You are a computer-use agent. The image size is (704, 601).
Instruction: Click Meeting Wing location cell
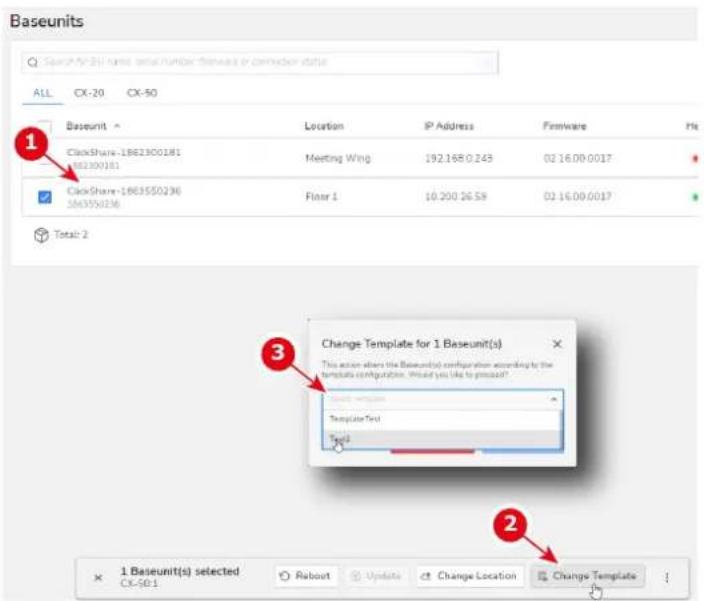pyautogui.click(x=338, y=158)
